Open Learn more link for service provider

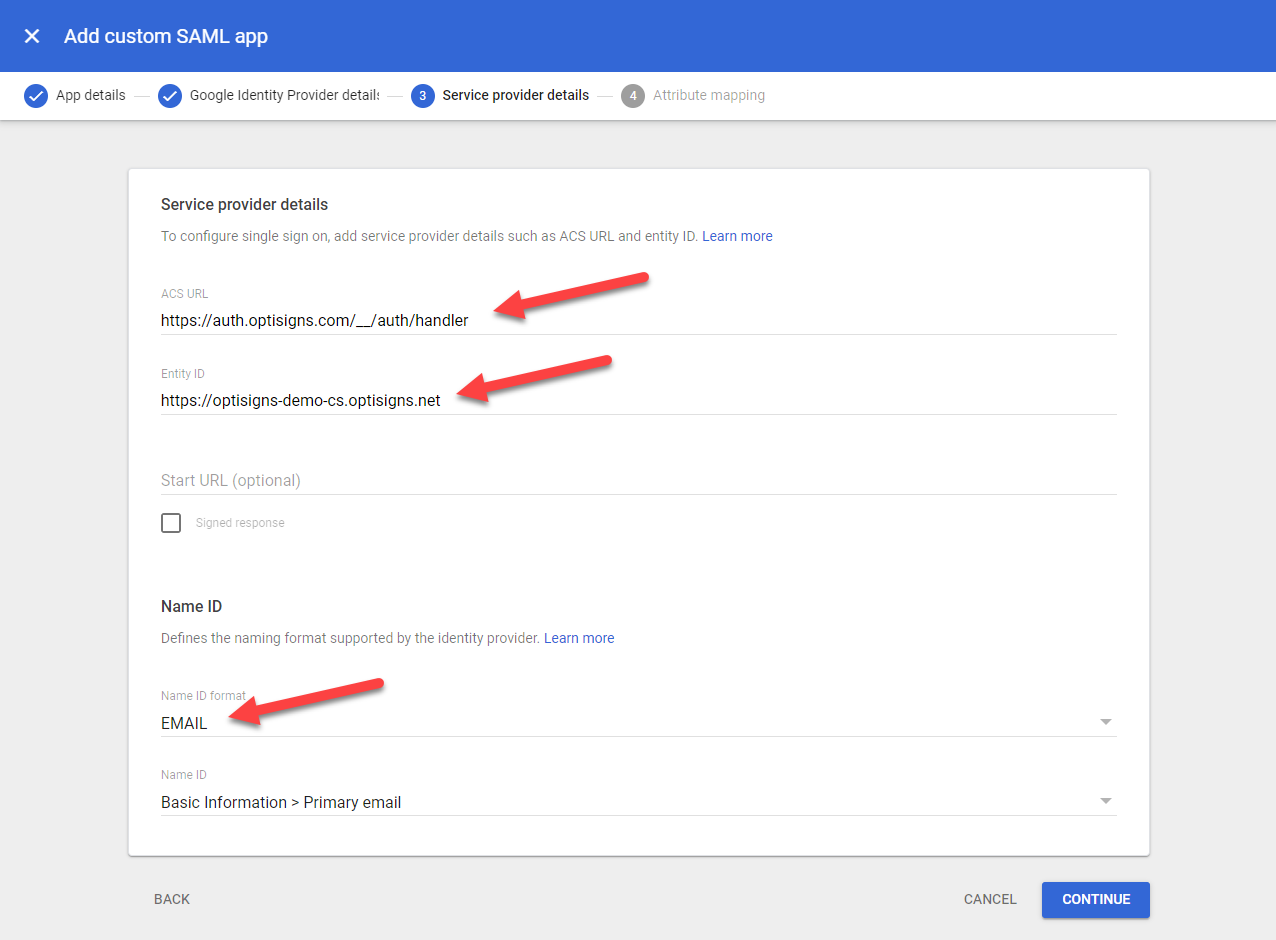(x=737, y=236)
